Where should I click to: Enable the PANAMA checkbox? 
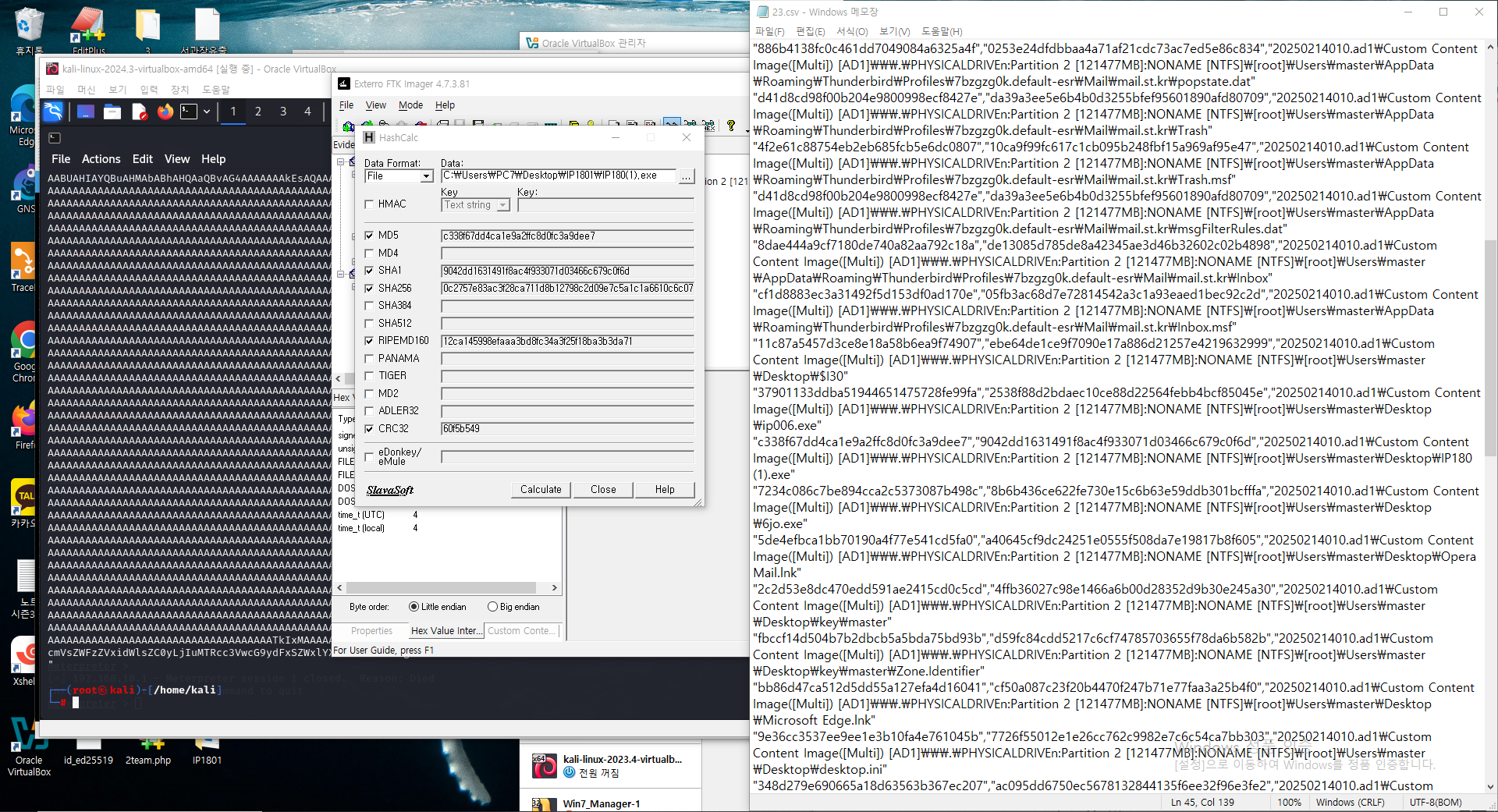[369, 359]
